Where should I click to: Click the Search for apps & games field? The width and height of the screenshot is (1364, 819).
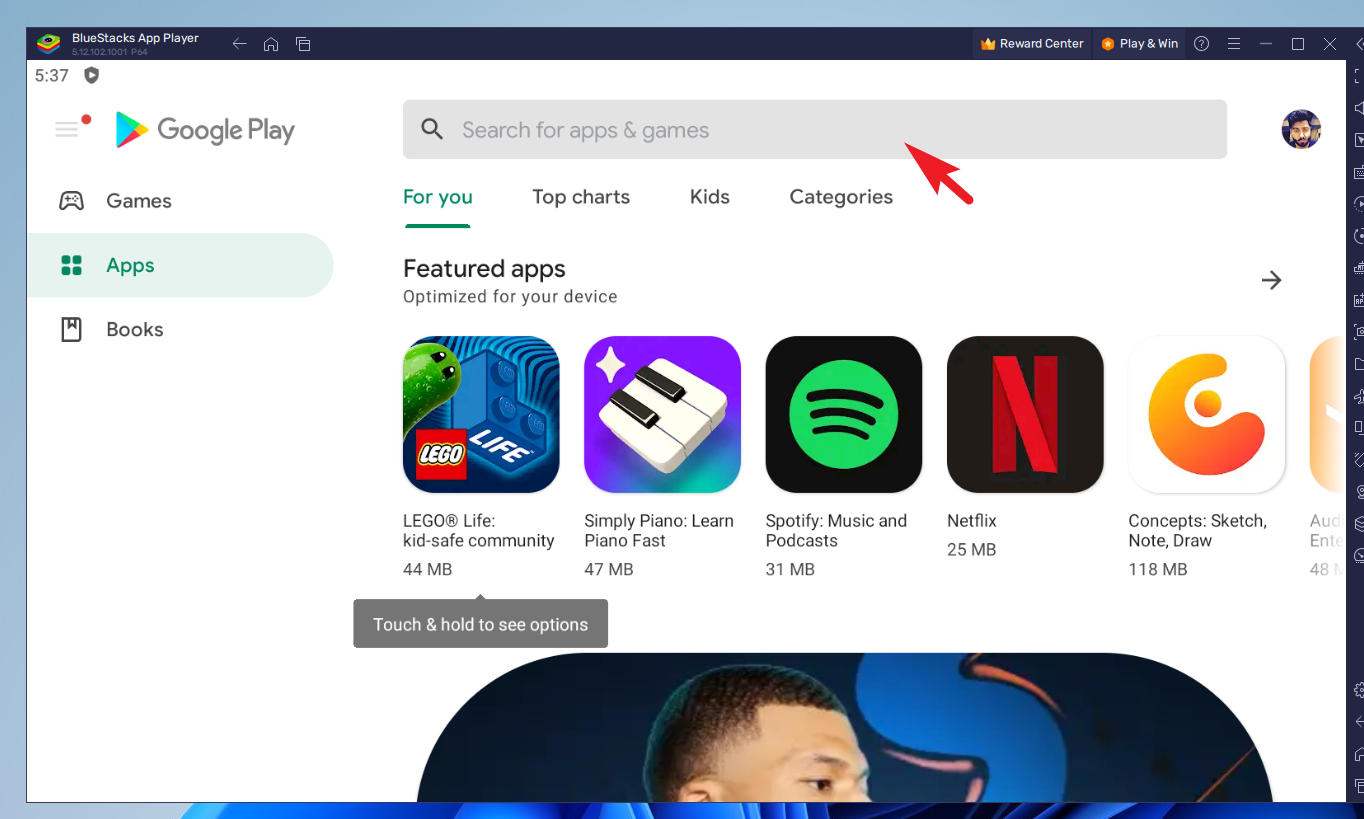coord(815,129)
